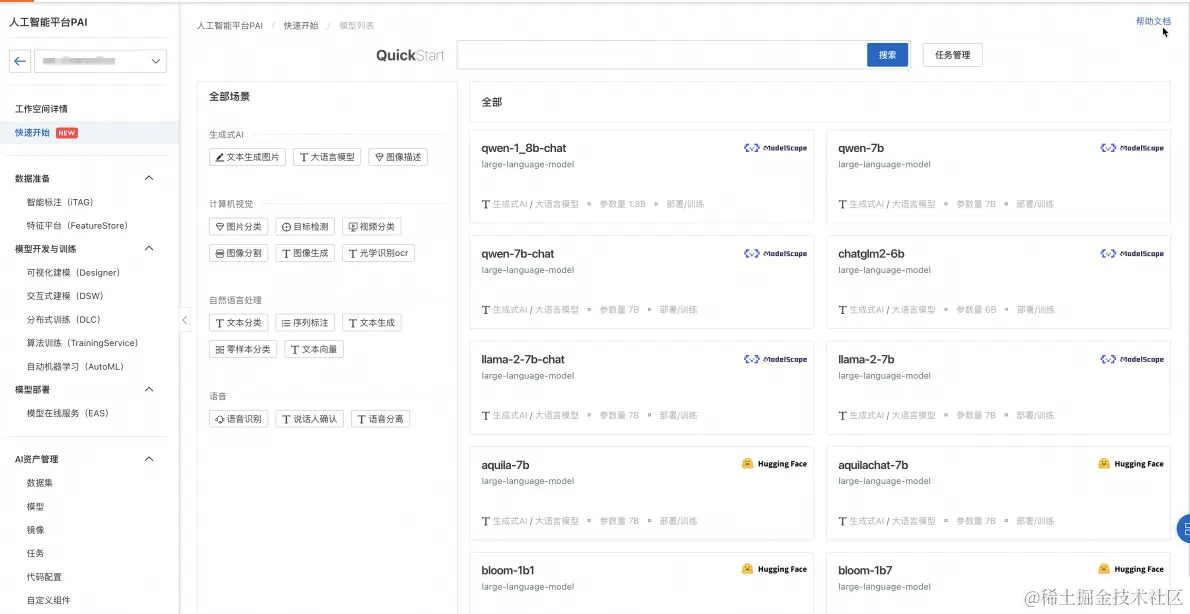The image size is (1190, 614).
Task: Filter by 图像描述 tag
Action: (398, 157)
